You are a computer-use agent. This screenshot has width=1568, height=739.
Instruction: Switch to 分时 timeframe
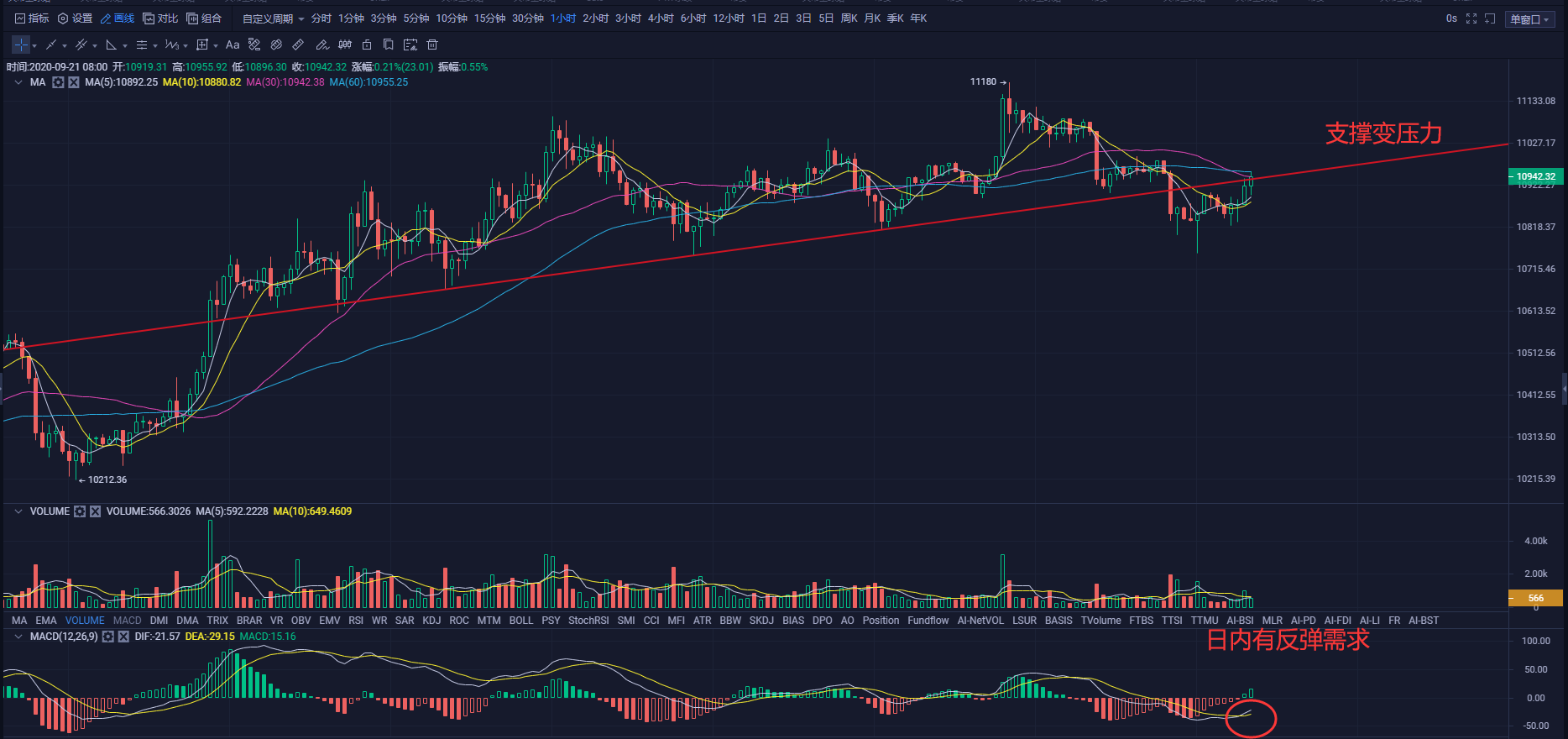pyautogui.click(x=321, y=18)
